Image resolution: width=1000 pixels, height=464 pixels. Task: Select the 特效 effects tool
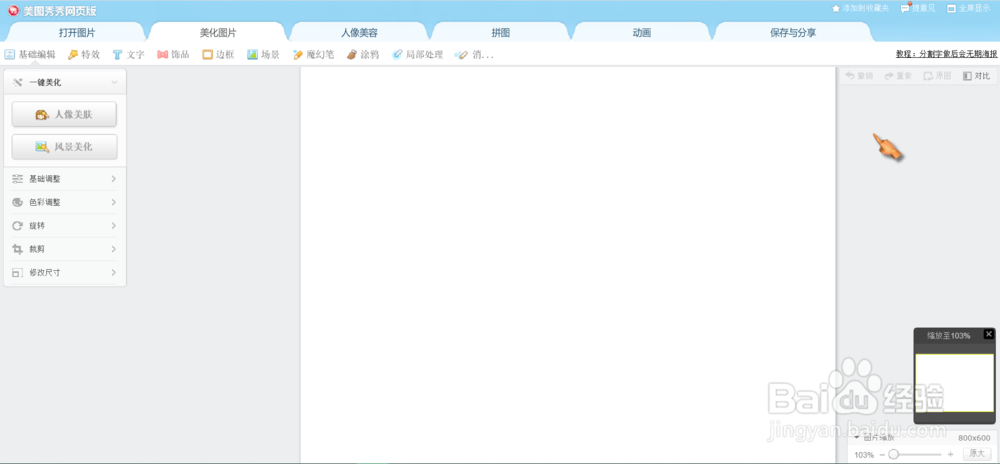(x=84, y=55)
